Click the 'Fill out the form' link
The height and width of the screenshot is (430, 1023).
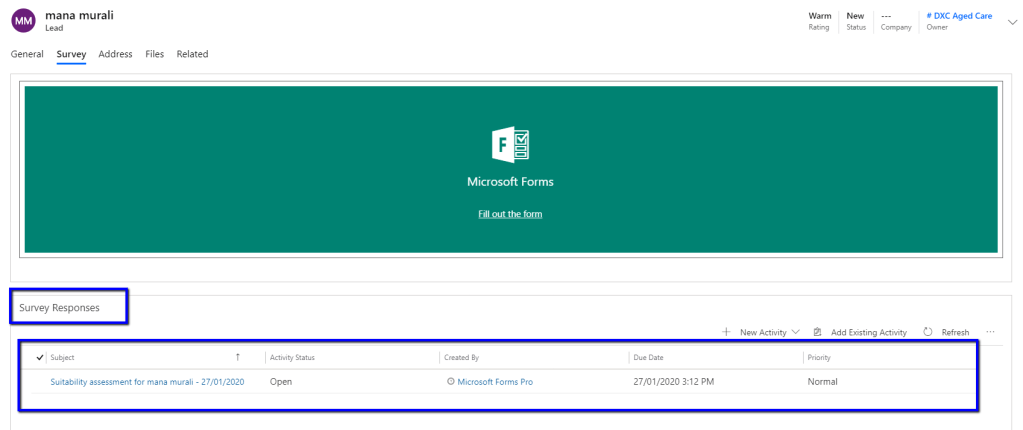pos(510,214)
